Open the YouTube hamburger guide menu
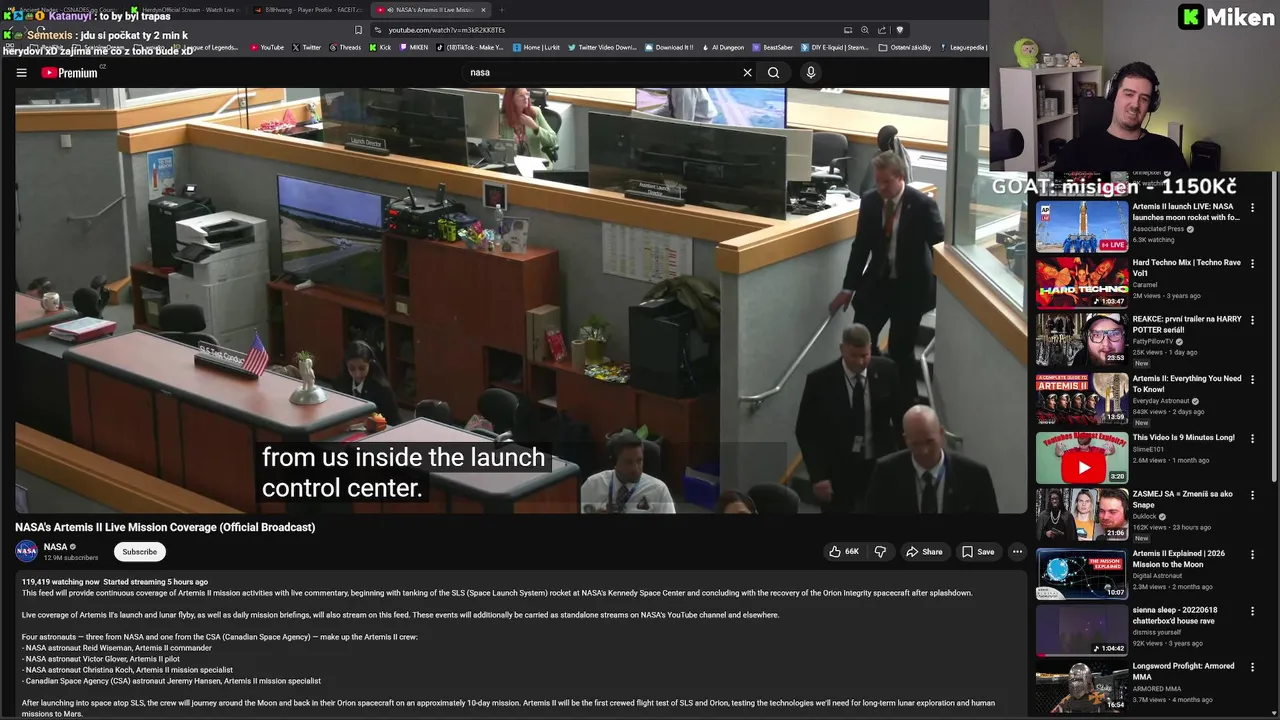 [x=21, y=72]
